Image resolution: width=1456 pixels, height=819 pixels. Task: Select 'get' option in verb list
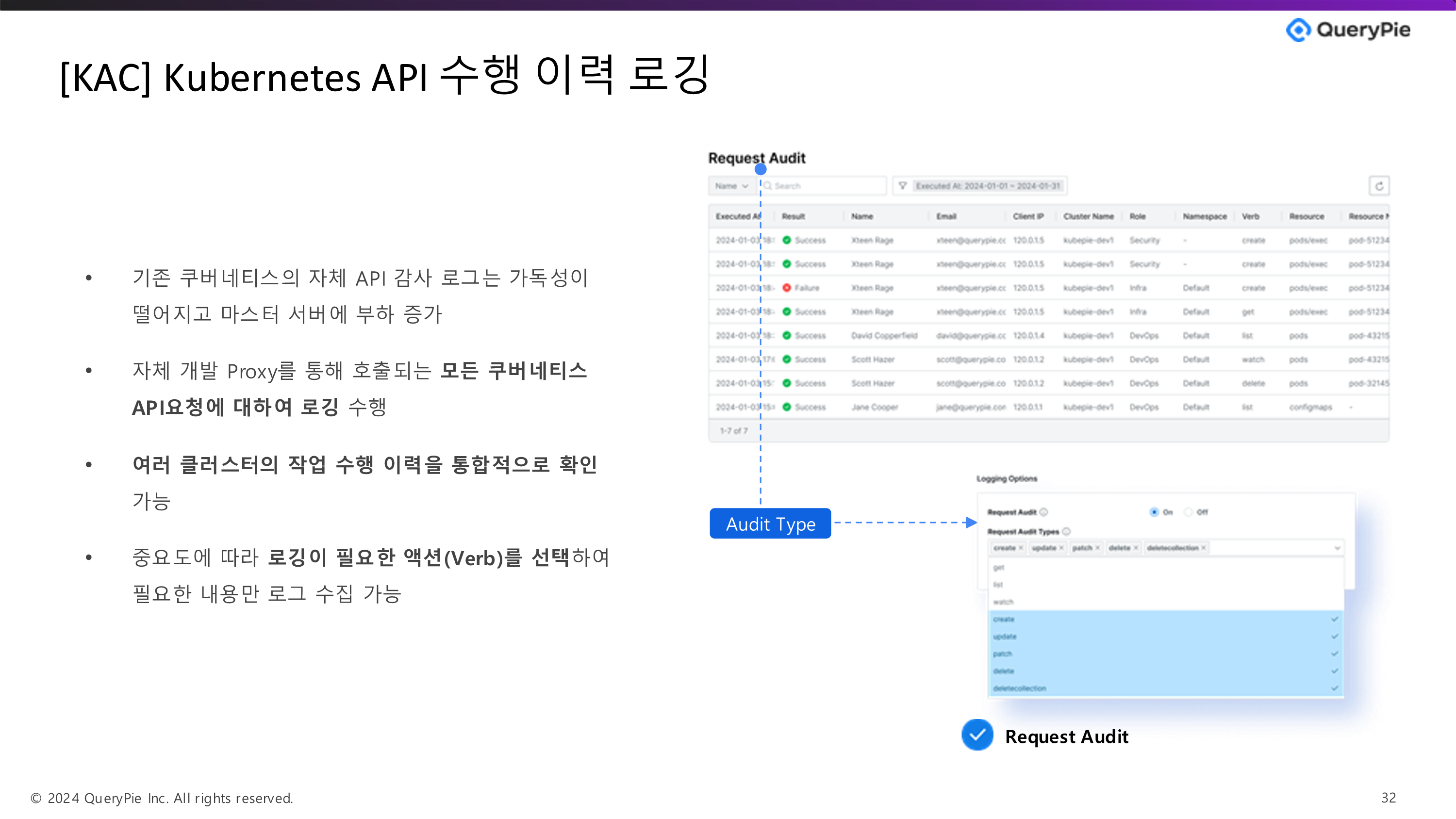999,568
